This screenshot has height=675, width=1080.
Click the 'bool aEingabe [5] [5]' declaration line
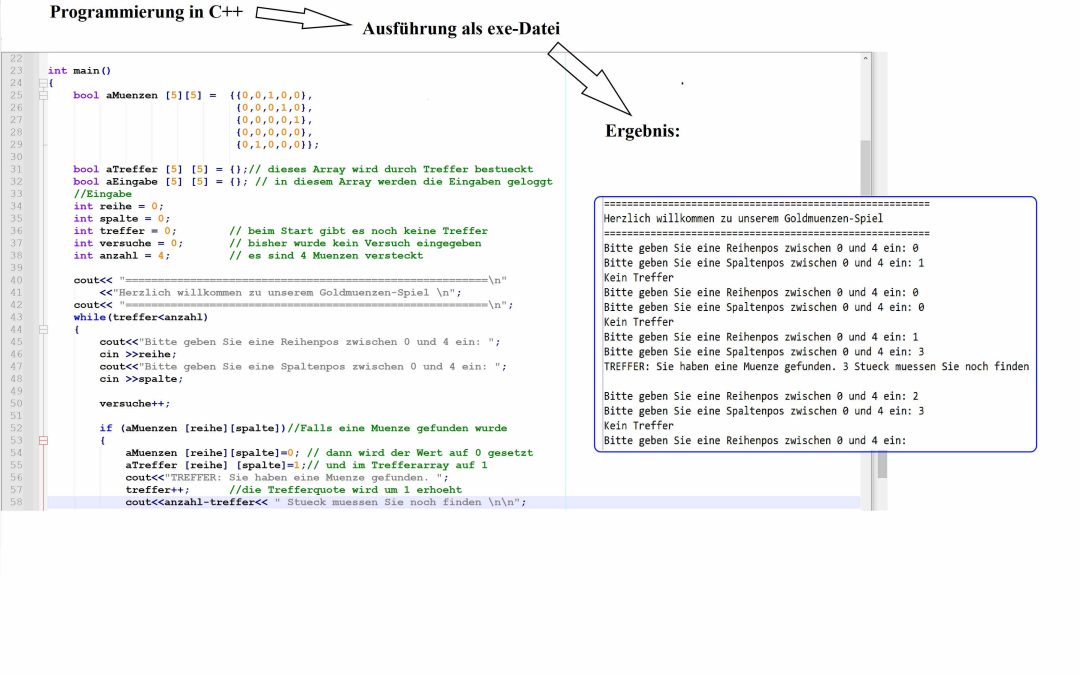(313, 181)
